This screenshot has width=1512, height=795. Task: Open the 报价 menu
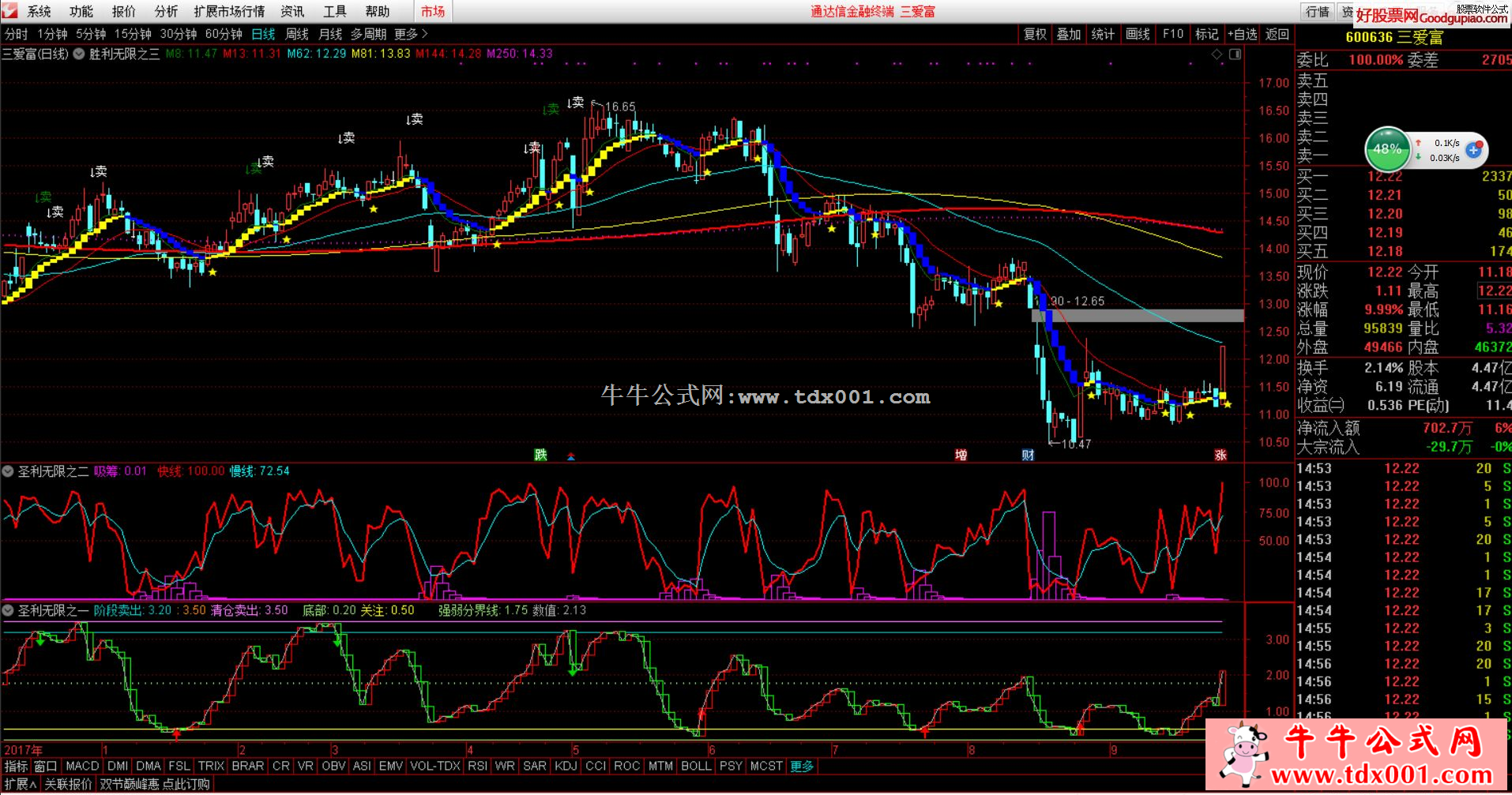[x=124, y=11]
